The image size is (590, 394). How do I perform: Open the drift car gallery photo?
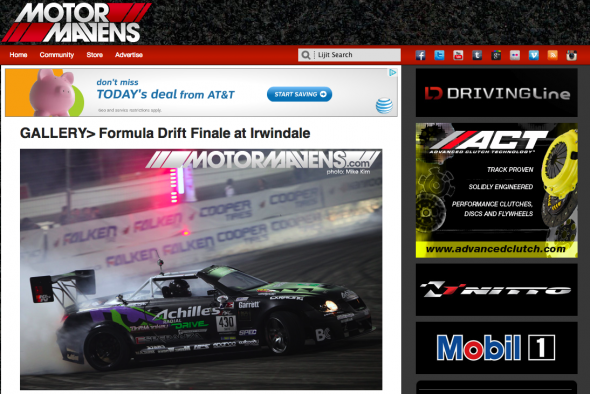[201, 269]
